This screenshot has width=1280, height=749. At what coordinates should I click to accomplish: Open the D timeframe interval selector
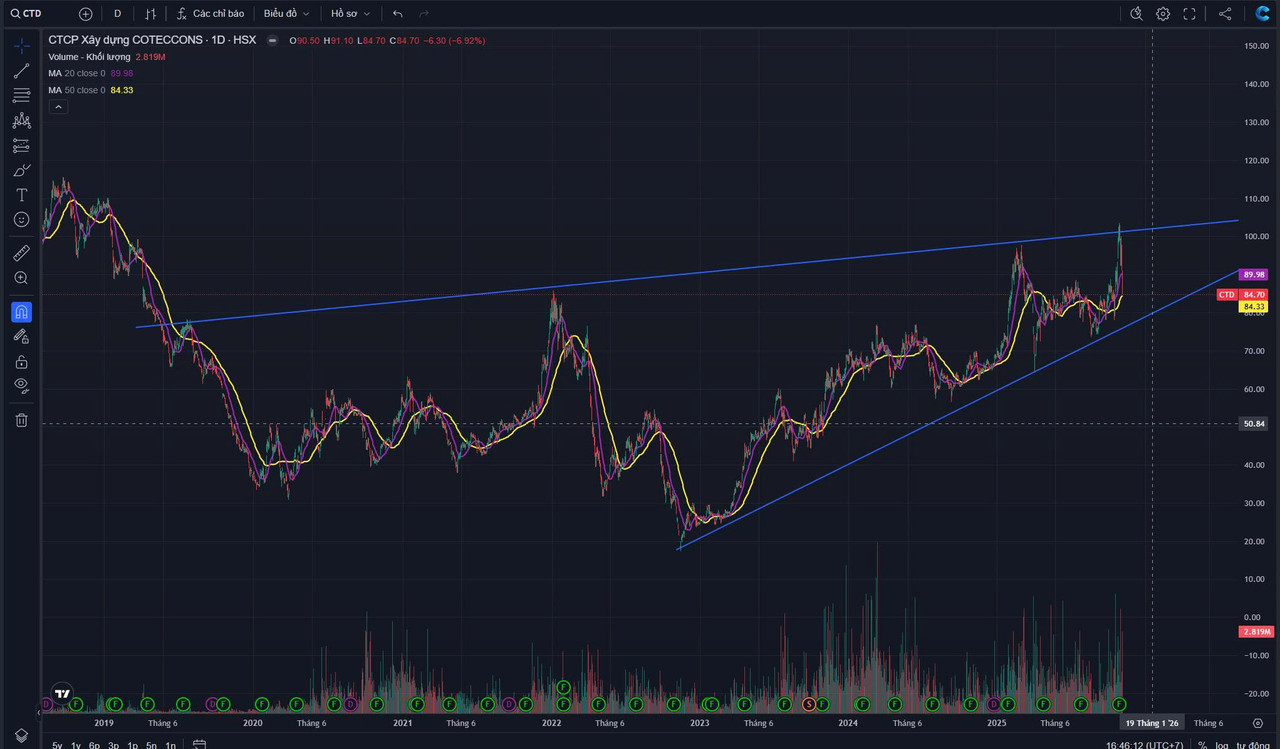click(117, 14)
